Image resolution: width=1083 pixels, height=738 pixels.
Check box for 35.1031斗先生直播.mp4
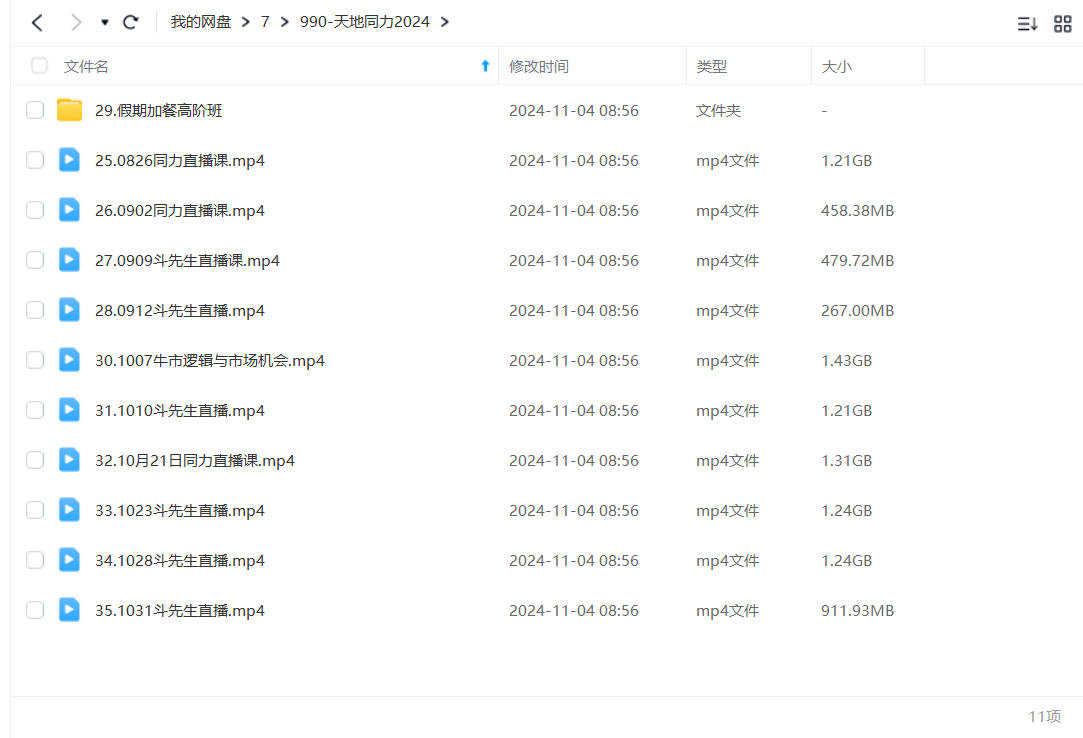coord(35,610)
